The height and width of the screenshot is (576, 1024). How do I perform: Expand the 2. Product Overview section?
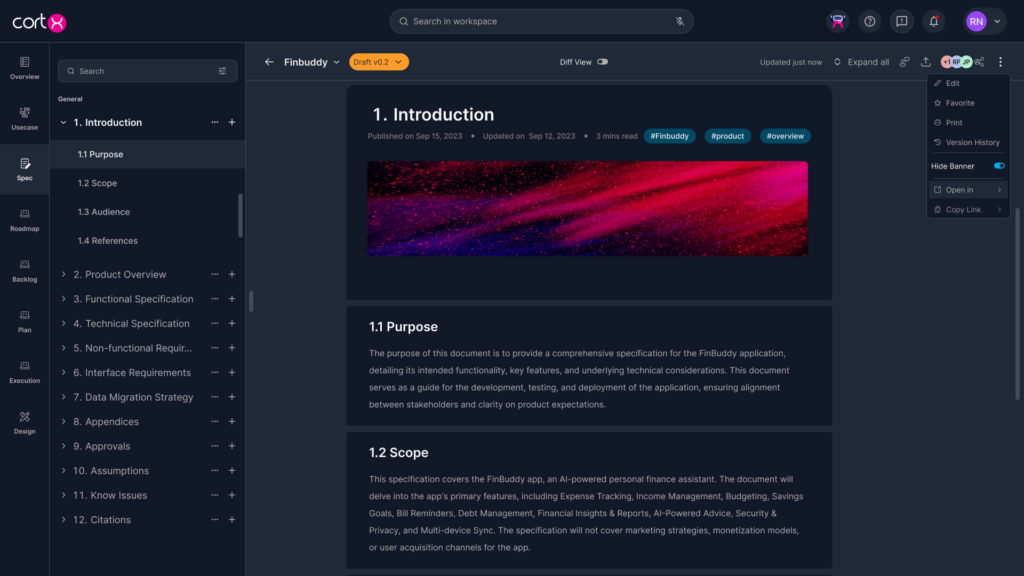pos(64,274)
